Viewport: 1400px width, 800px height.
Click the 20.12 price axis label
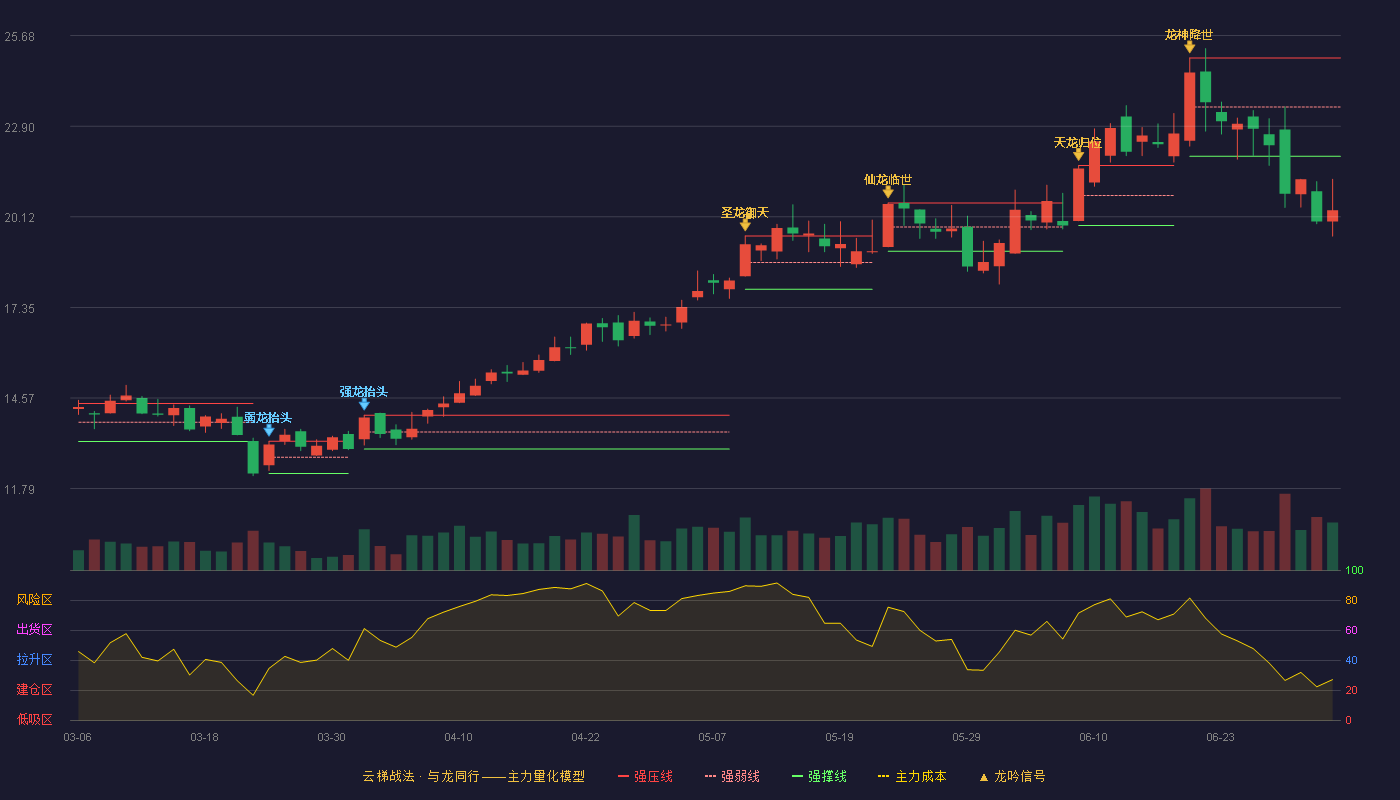click(x=20, y=218)
